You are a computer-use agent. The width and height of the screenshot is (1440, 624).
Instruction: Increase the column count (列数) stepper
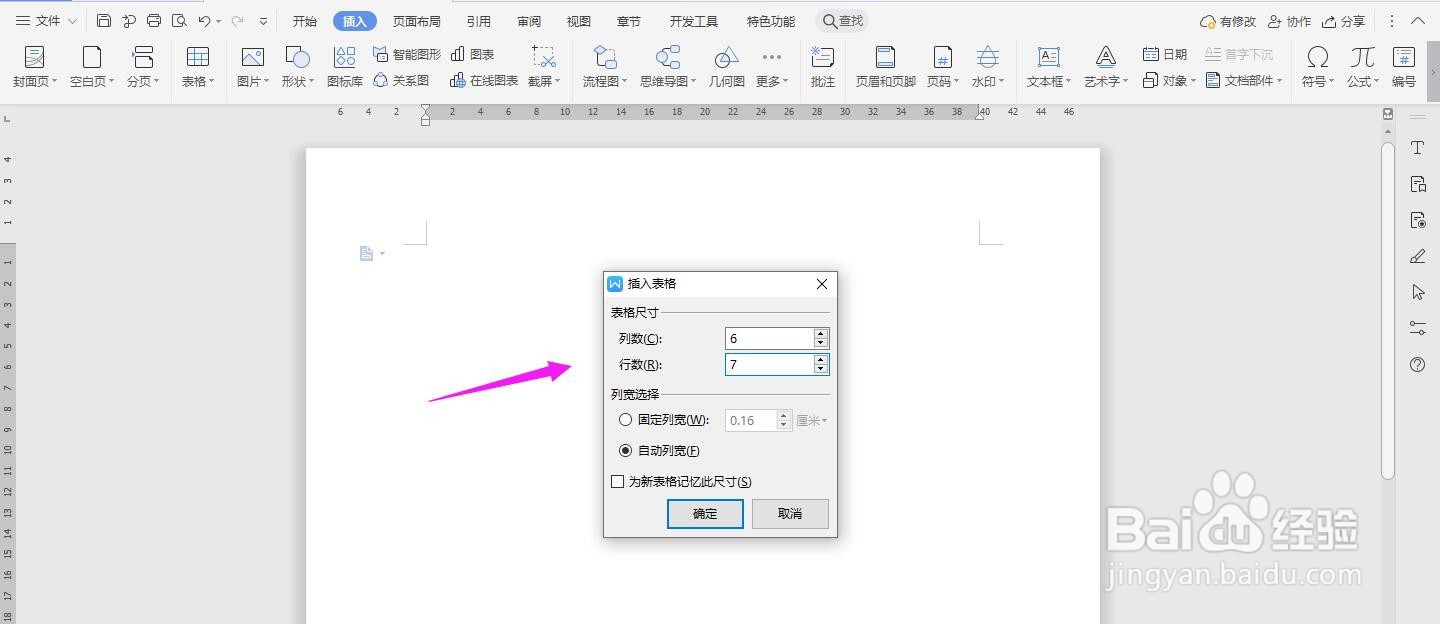pyautogui.click(x=821, y=334)
